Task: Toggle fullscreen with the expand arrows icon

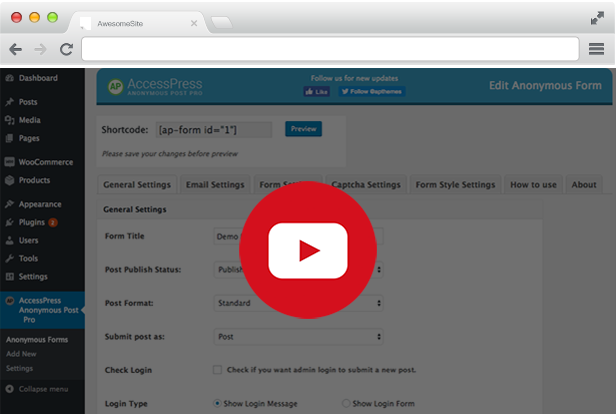Action: (x=597, y=18)
